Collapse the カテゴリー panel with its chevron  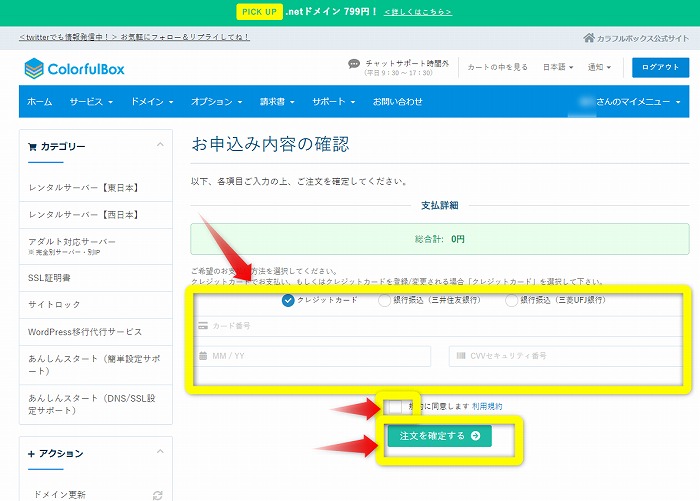[x=160, y=146]
